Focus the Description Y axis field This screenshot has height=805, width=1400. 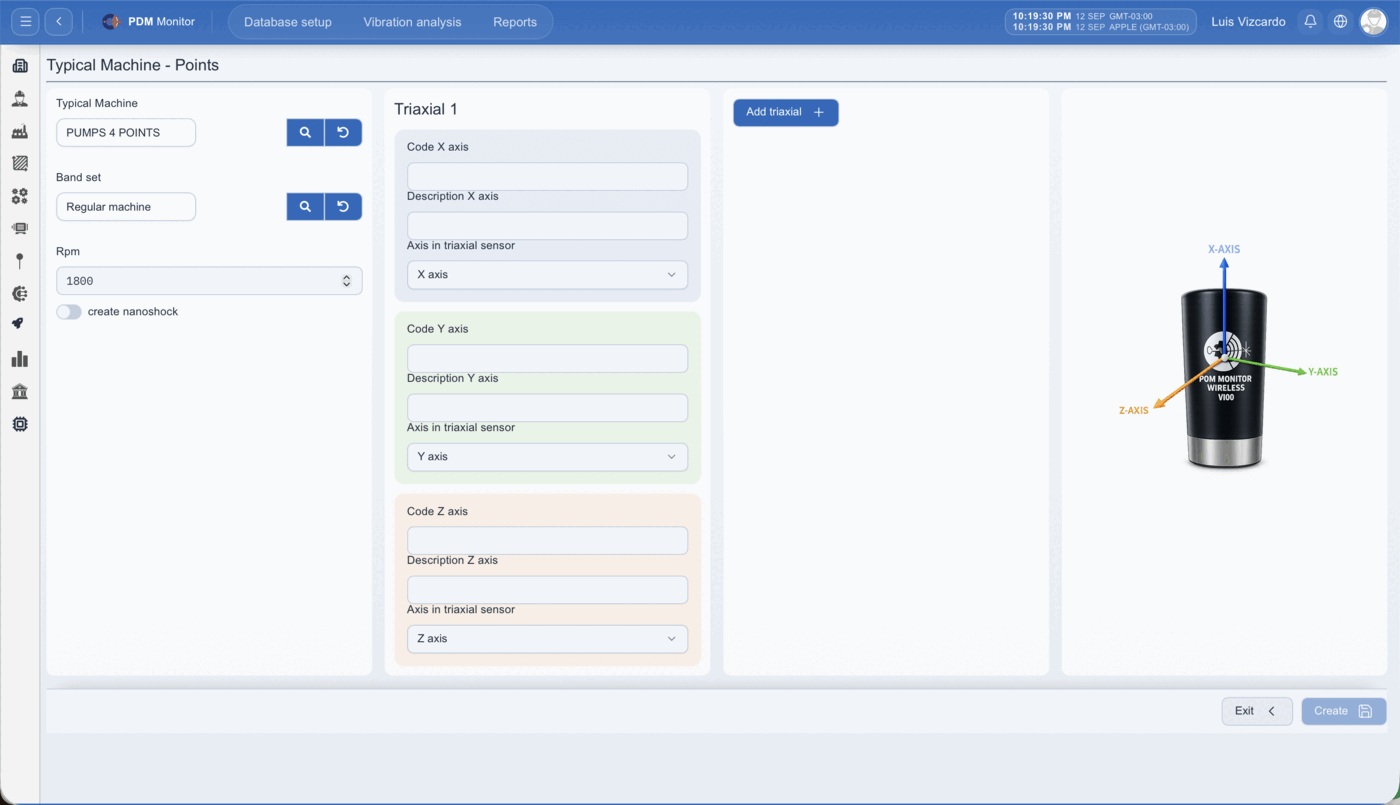coord(547,408)
